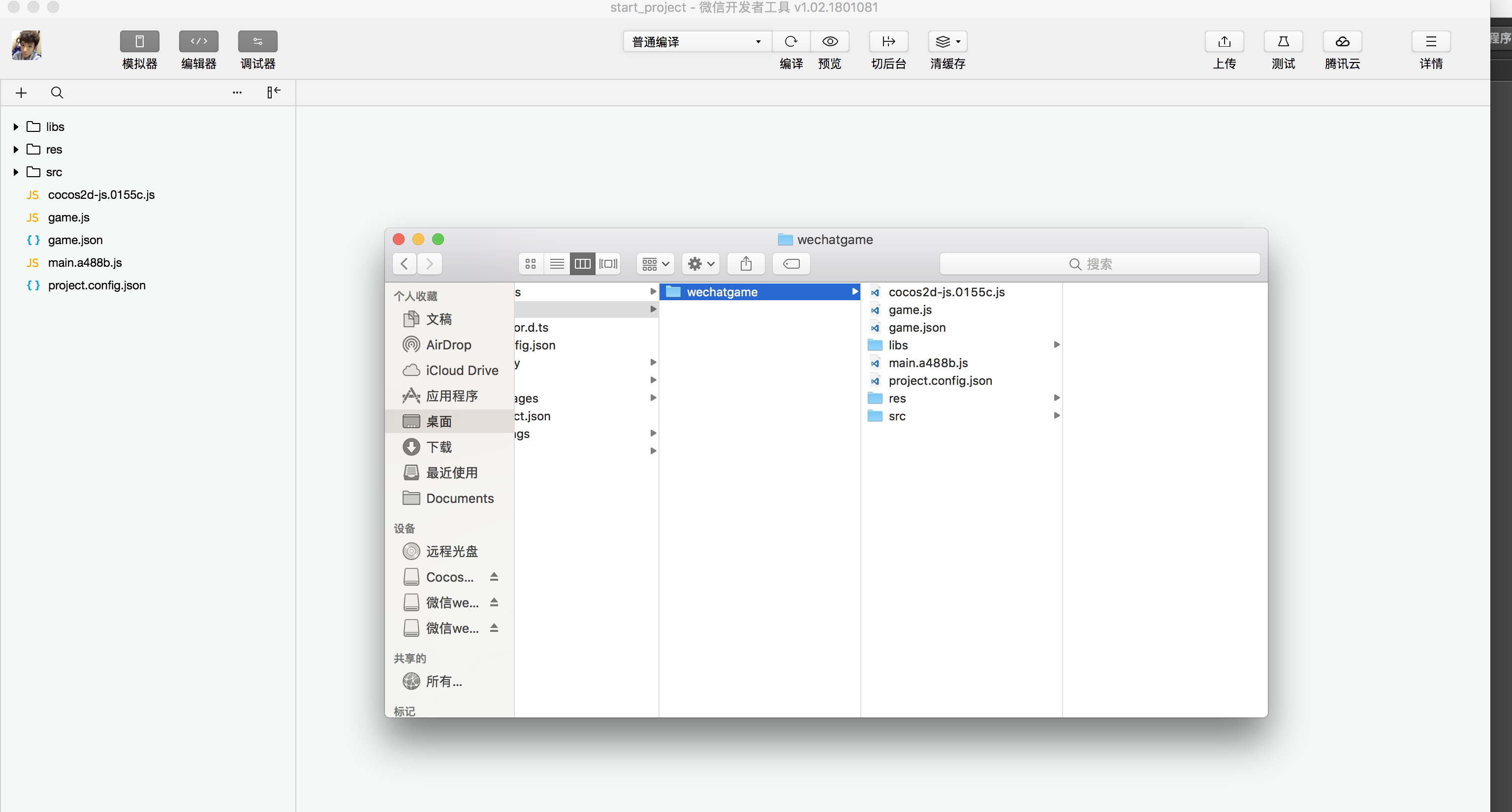Screen dimensions: 1512x812
Task: Expand the src folder in file tree
Action: click(16, 172)
